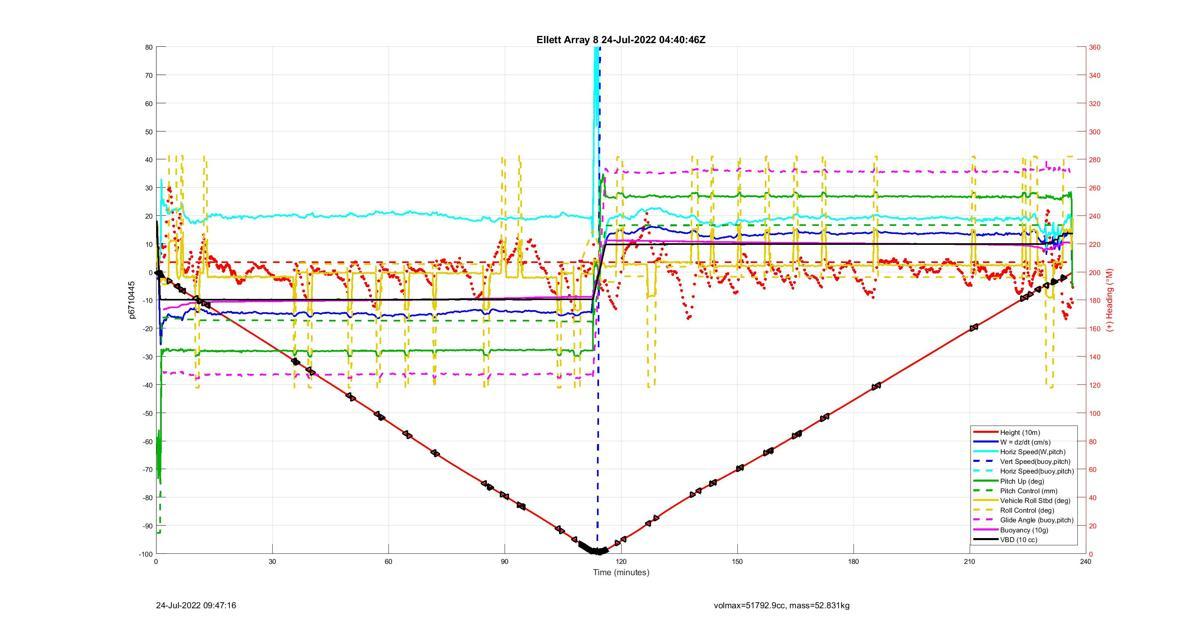
Task: Click x-axis tick label '90'
Action: click(504, 562)
